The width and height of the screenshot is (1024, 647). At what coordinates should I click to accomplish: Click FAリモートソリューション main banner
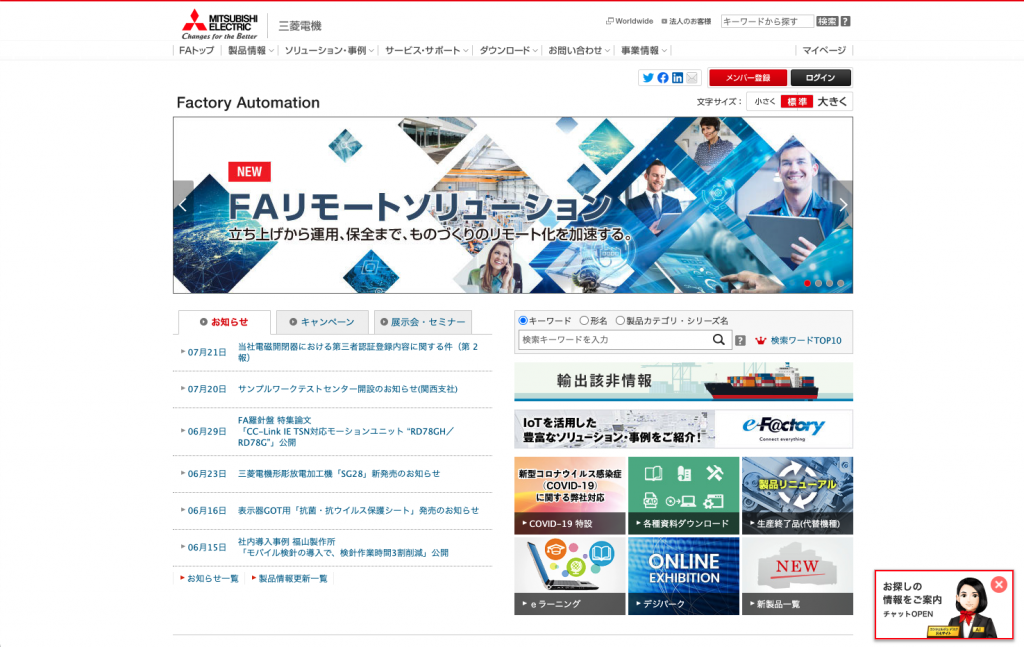click(513, 205)
